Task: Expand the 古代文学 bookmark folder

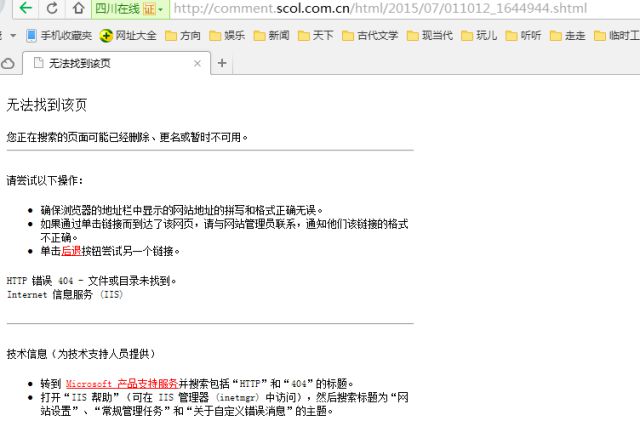Action: pos(369,36)
